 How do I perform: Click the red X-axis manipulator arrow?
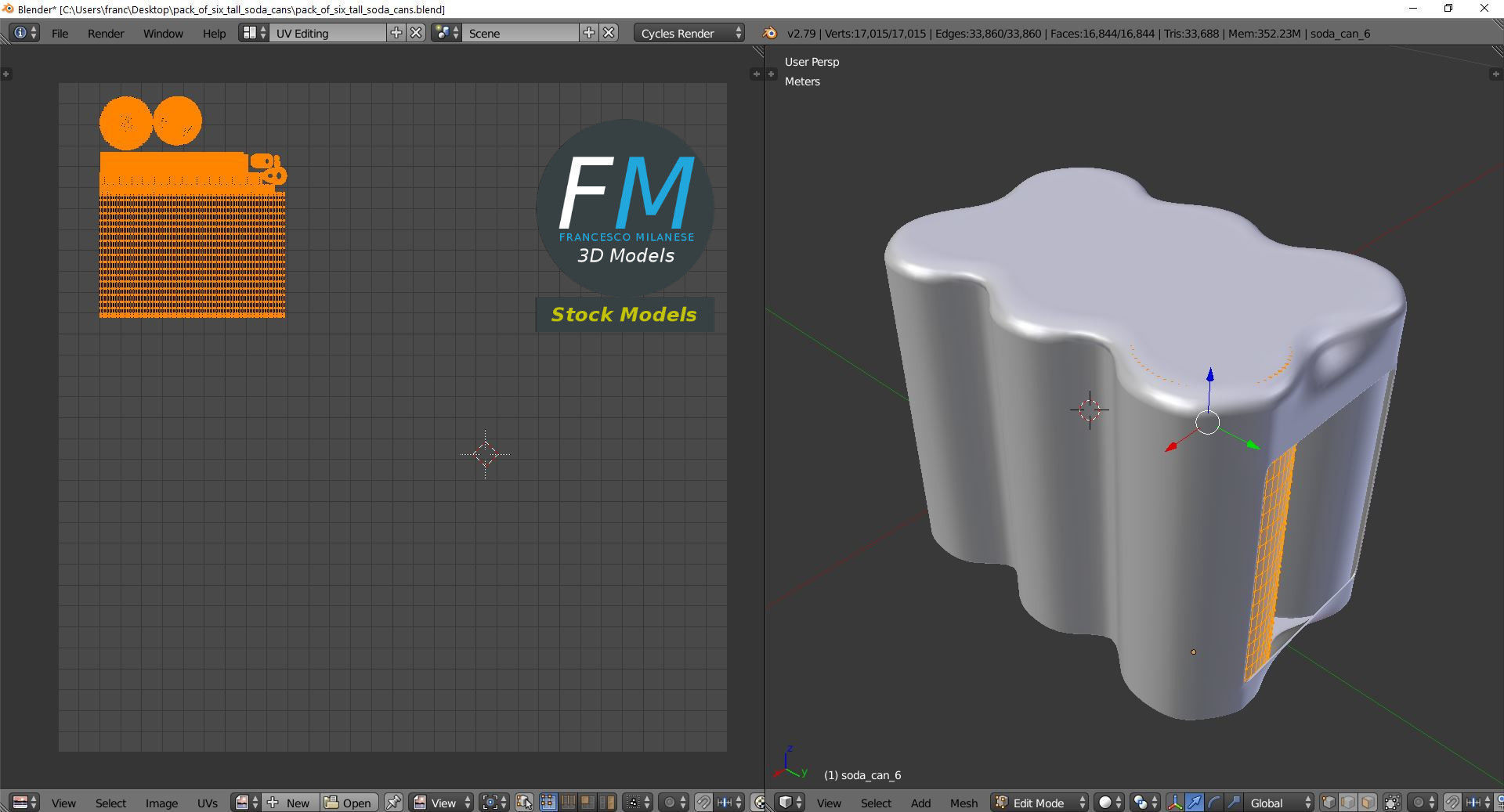(1171, 447)
